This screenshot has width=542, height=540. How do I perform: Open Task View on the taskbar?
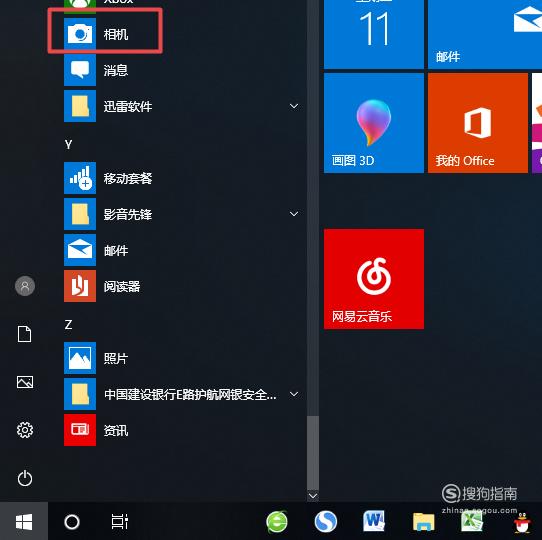click(120, 521)
